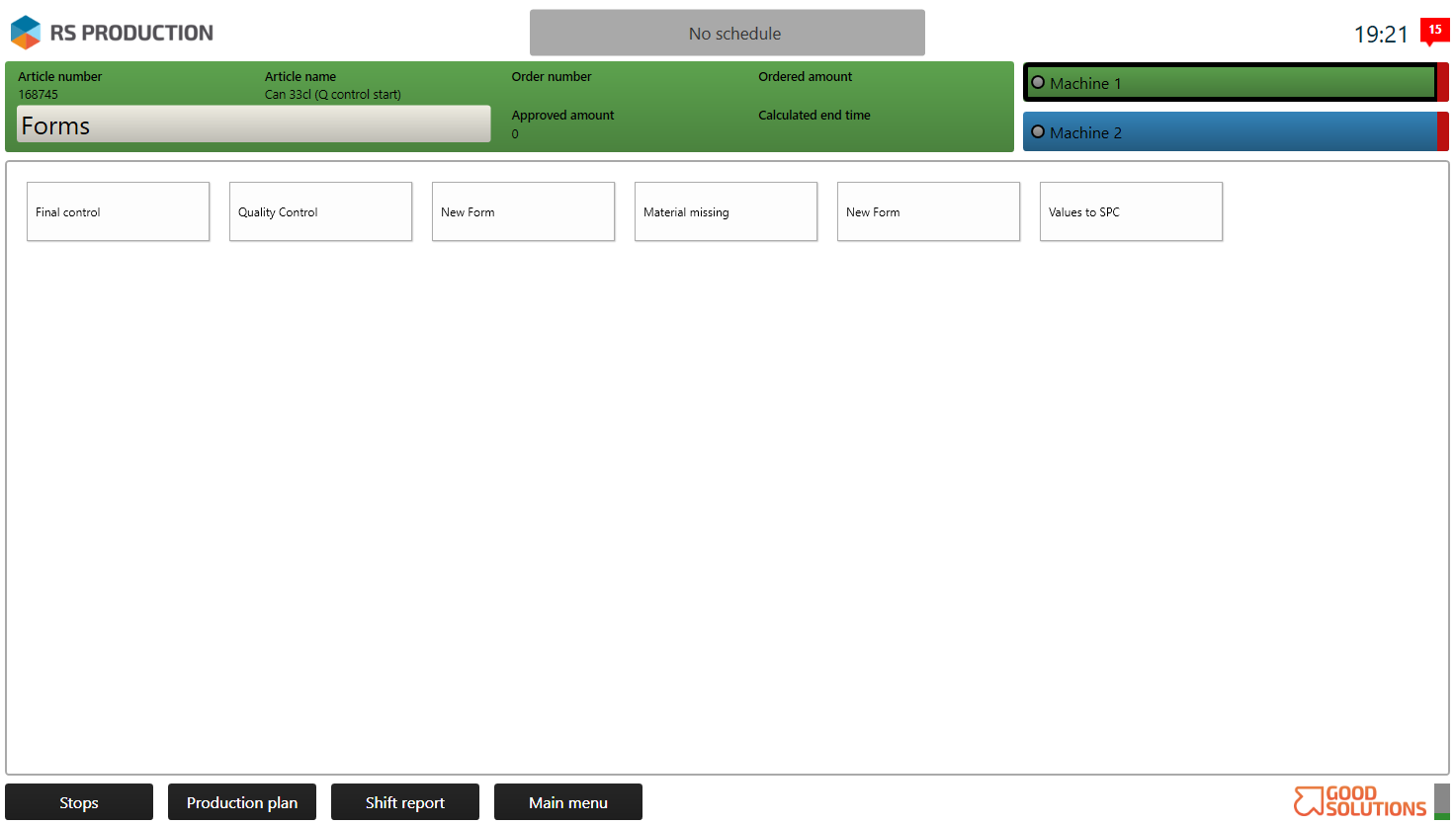Image resolution: width=1456 pixels, height=825 pixels.
Task: Open the red notification badge showing 15
Action: click(x=1434, y=31)
